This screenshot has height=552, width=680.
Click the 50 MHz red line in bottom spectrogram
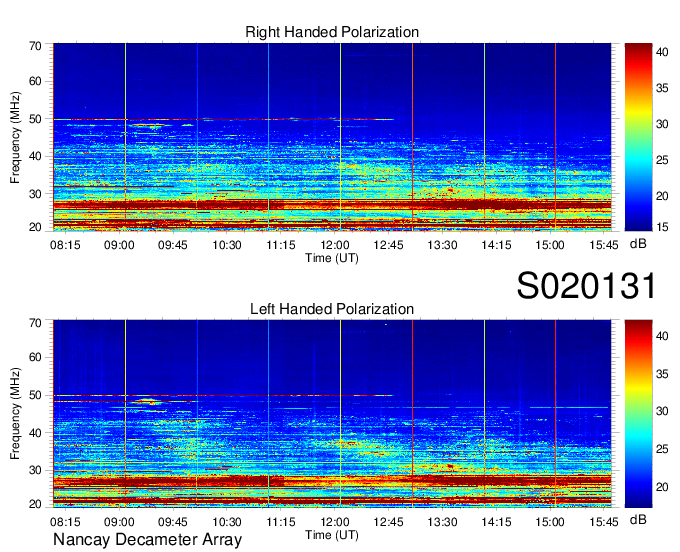(223, 395)
